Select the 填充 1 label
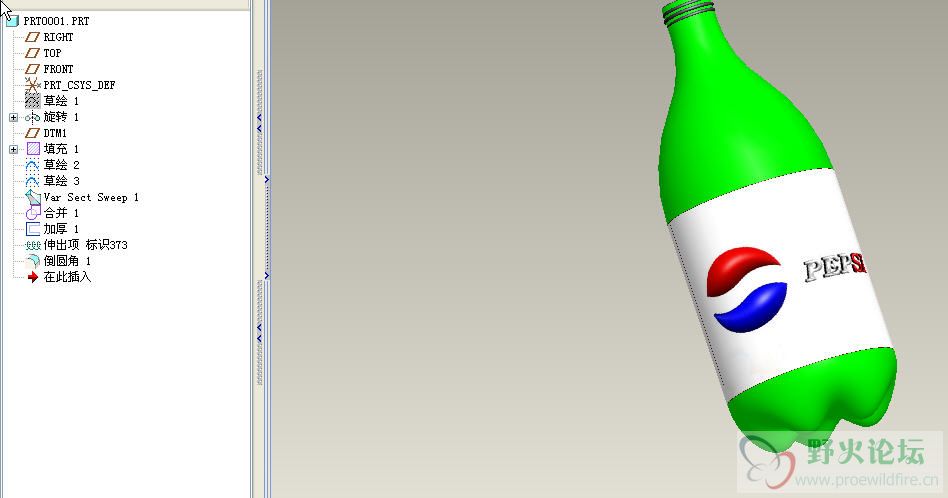Screen dimensions: 948x498 click(61, 149)
